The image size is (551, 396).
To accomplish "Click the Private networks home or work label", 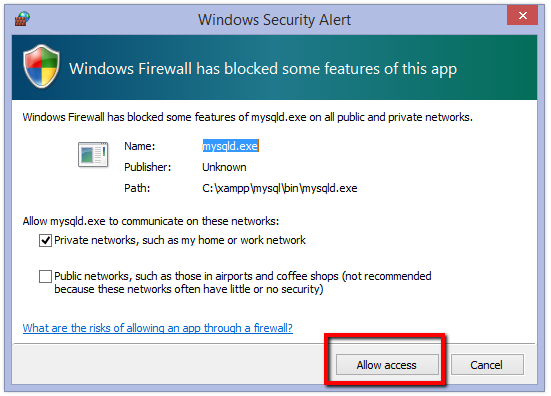I will point(180,240).
